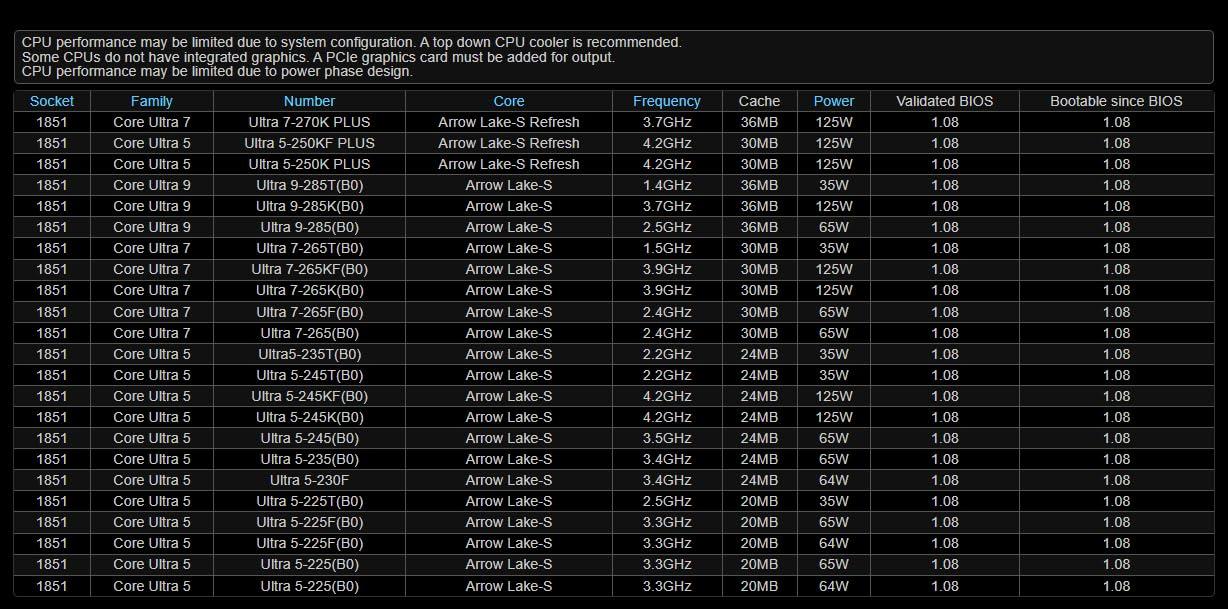Select the Ultra5-235T(B0) table cell
Screen dimensions: 1228x609
coord(309,354)
